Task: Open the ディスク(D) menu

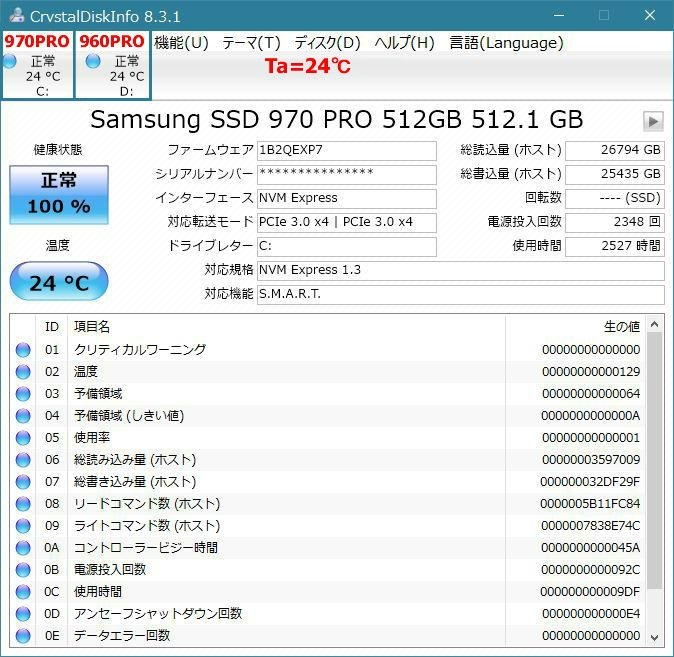Action: click(327, 43)
